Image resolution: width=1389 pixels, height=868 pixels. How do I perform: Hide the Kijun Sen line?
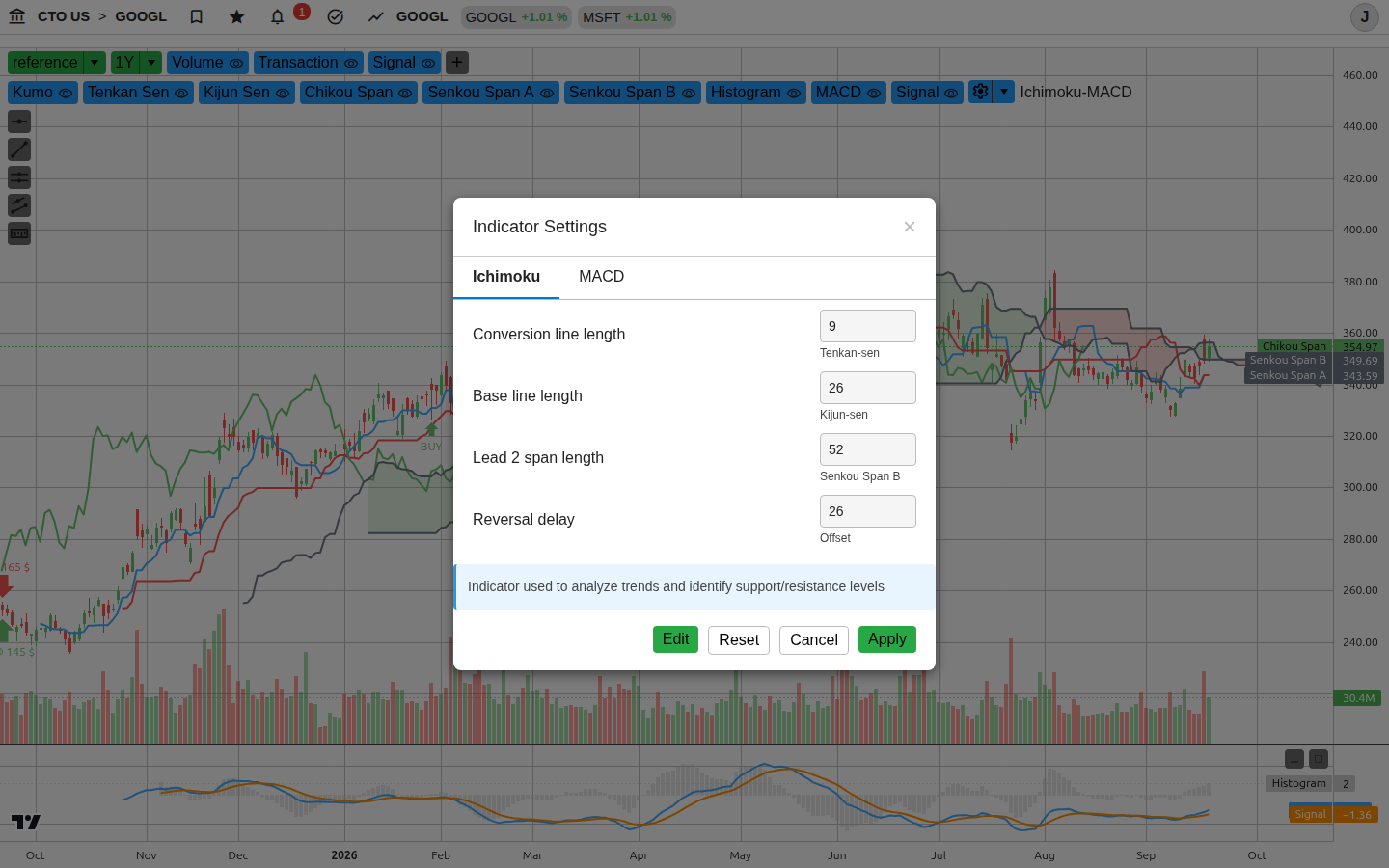(283, 93)
